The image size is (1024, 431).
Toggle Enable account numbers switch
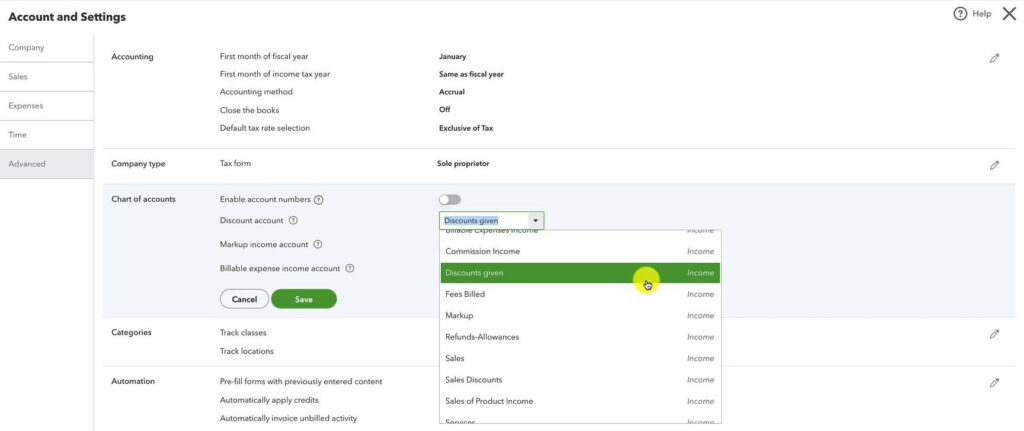coord(449,199)
